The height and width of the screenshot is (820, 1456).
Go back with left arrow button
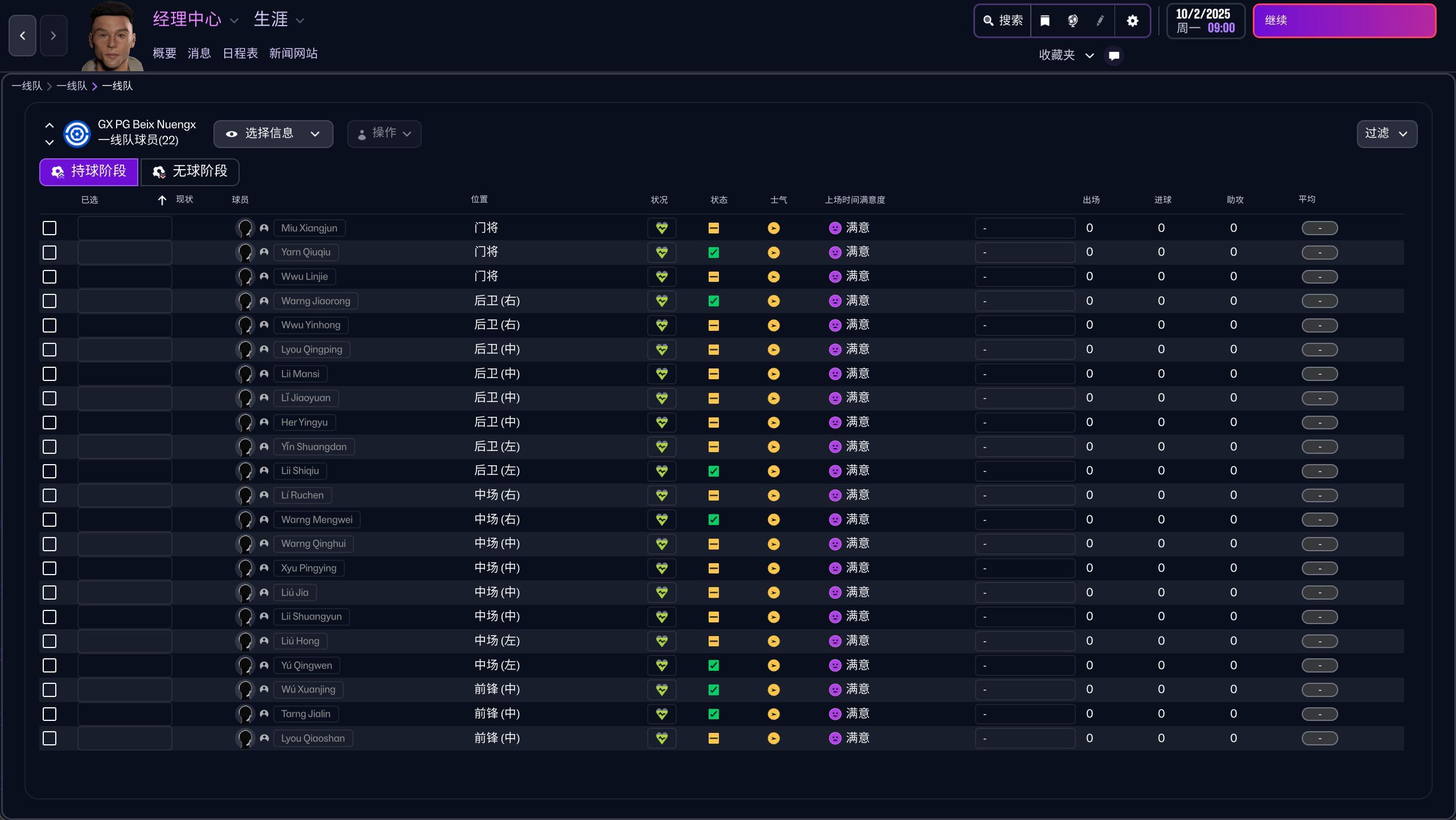click(23, 36)
